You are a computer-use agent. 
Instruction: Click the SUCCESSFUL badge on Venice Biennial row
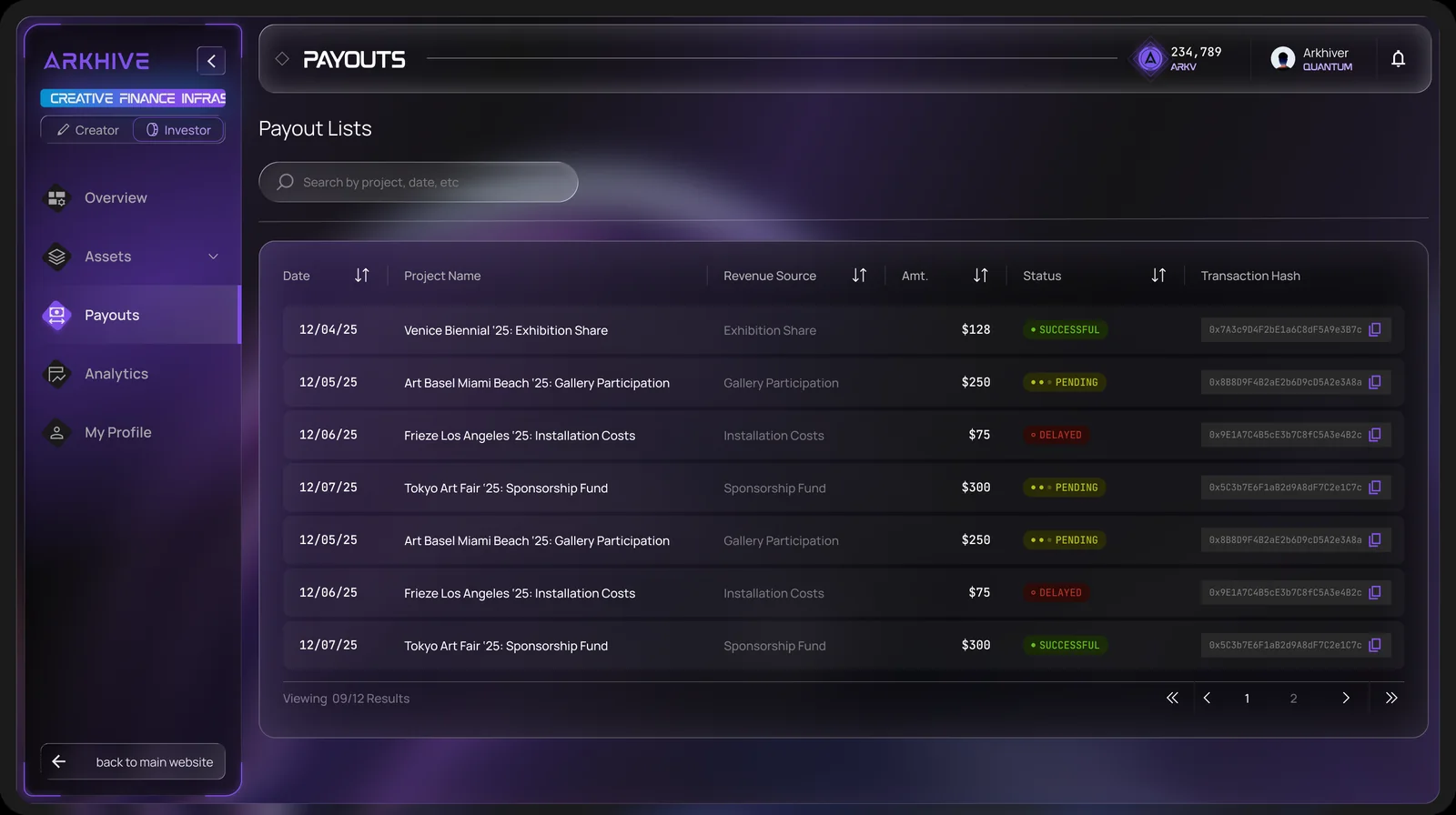click(1065, 329)
